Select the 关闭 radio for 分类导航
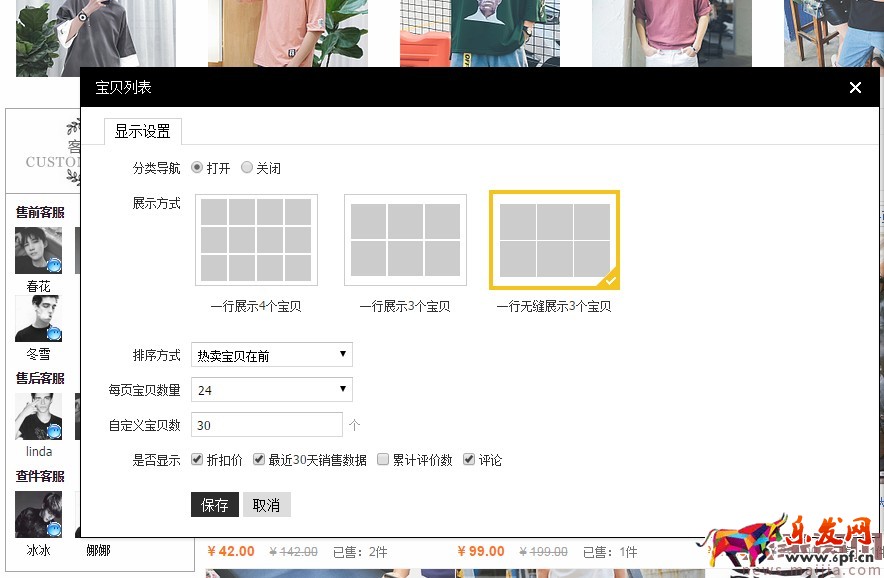The width and height of the screenshot is (884, 578). tap(247, 167)
